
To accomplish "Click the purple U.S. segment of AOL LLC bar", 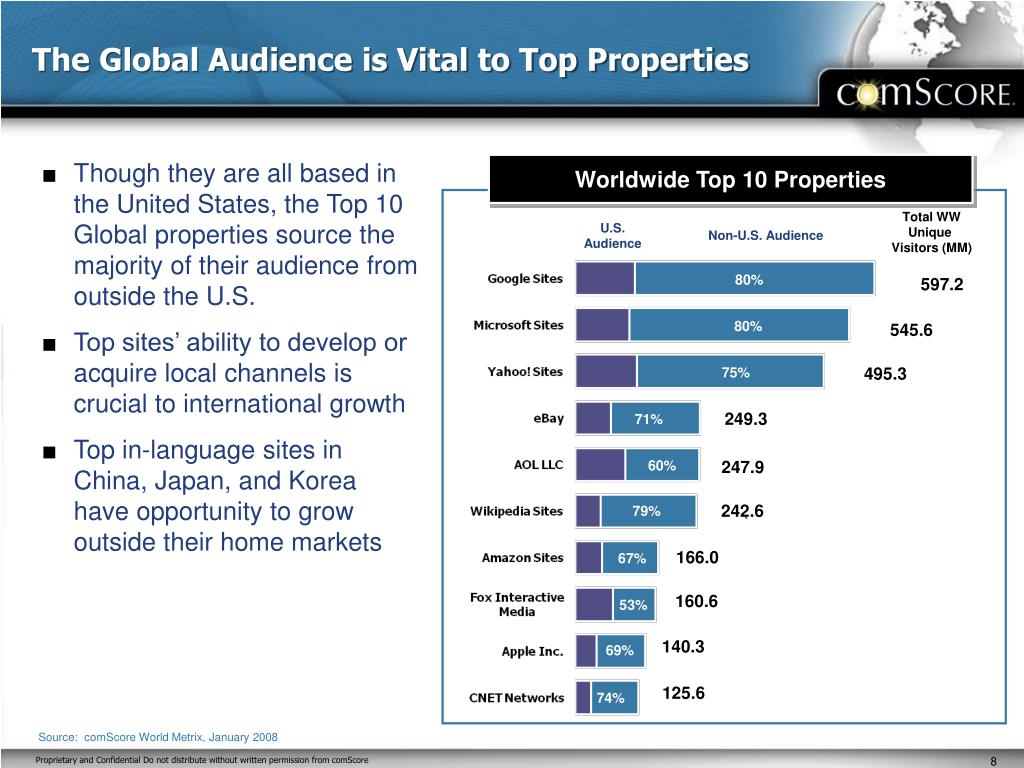I will click(600, 464).
